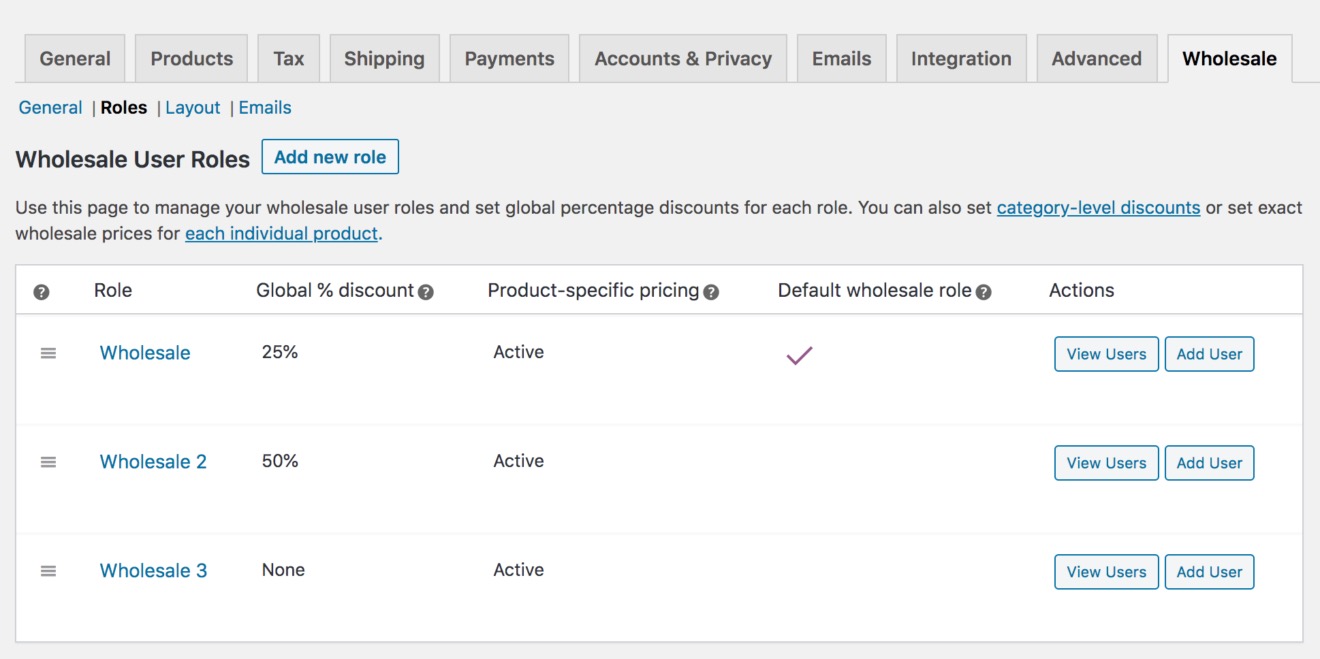
Task: Open the Tax tab
Action: 289,59
